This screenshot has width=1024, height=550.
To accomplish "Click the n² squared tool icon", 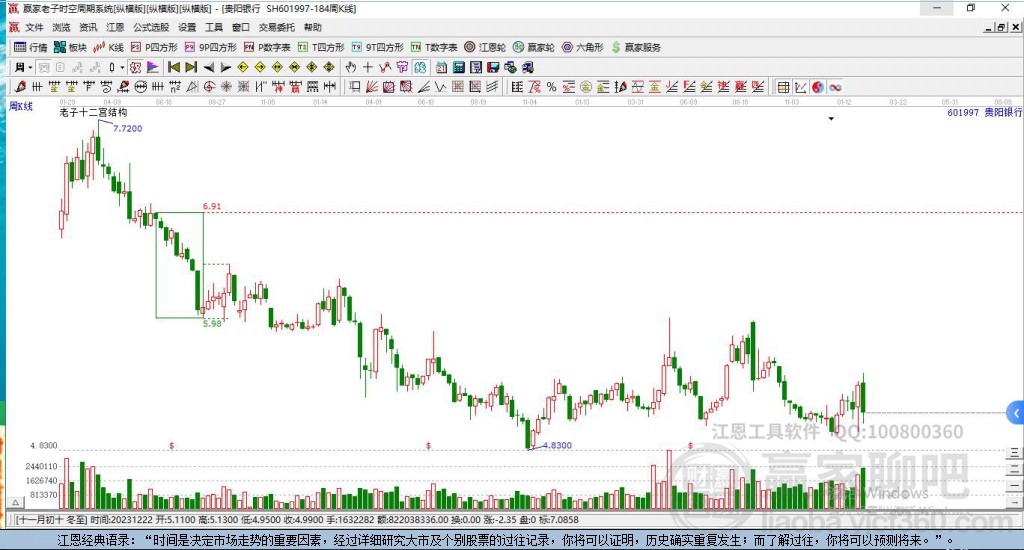I will pyautogui.click(x=174, y=87).
